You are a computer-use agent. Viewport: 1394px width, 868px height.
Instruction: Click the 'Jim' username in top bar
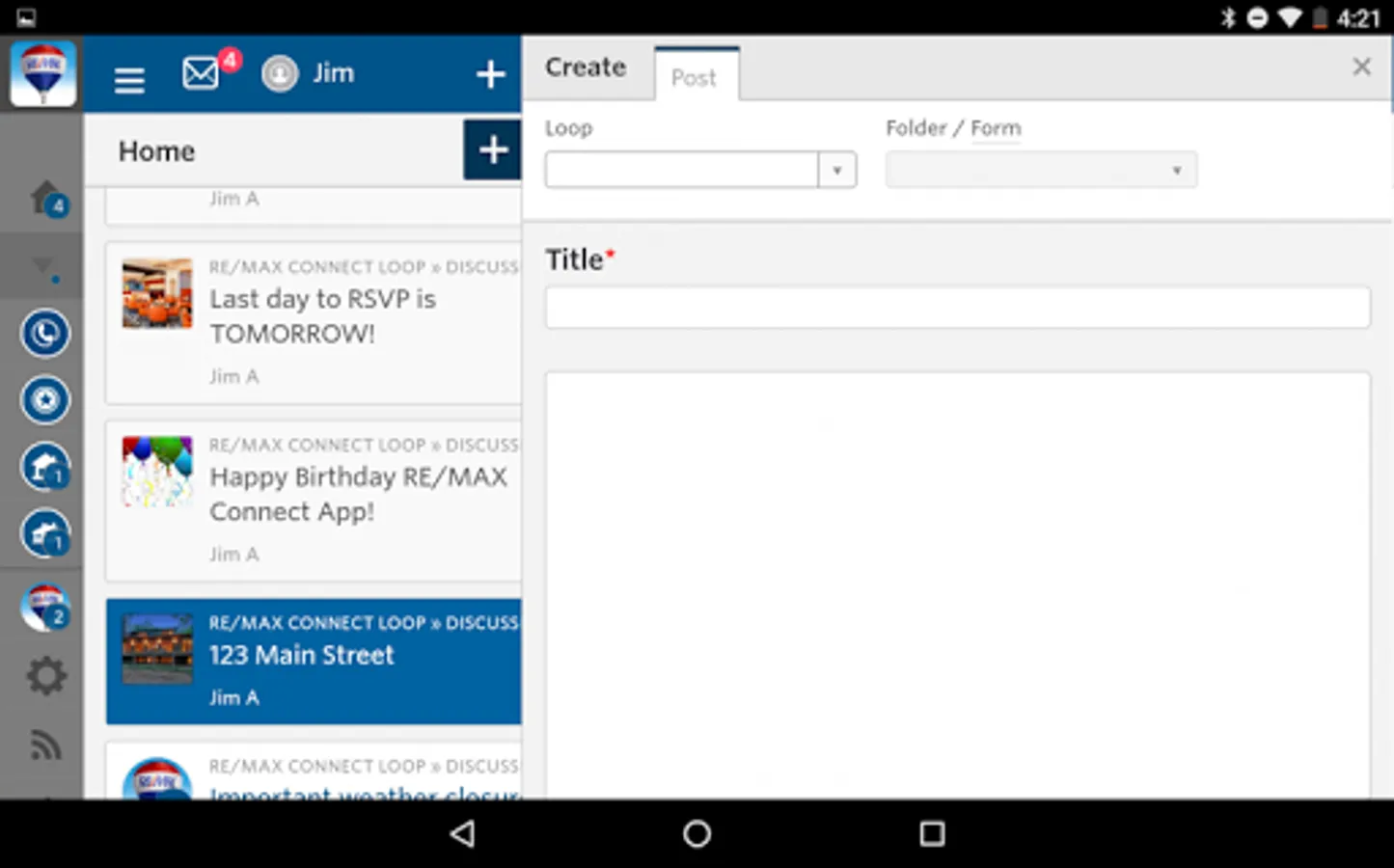334,73
